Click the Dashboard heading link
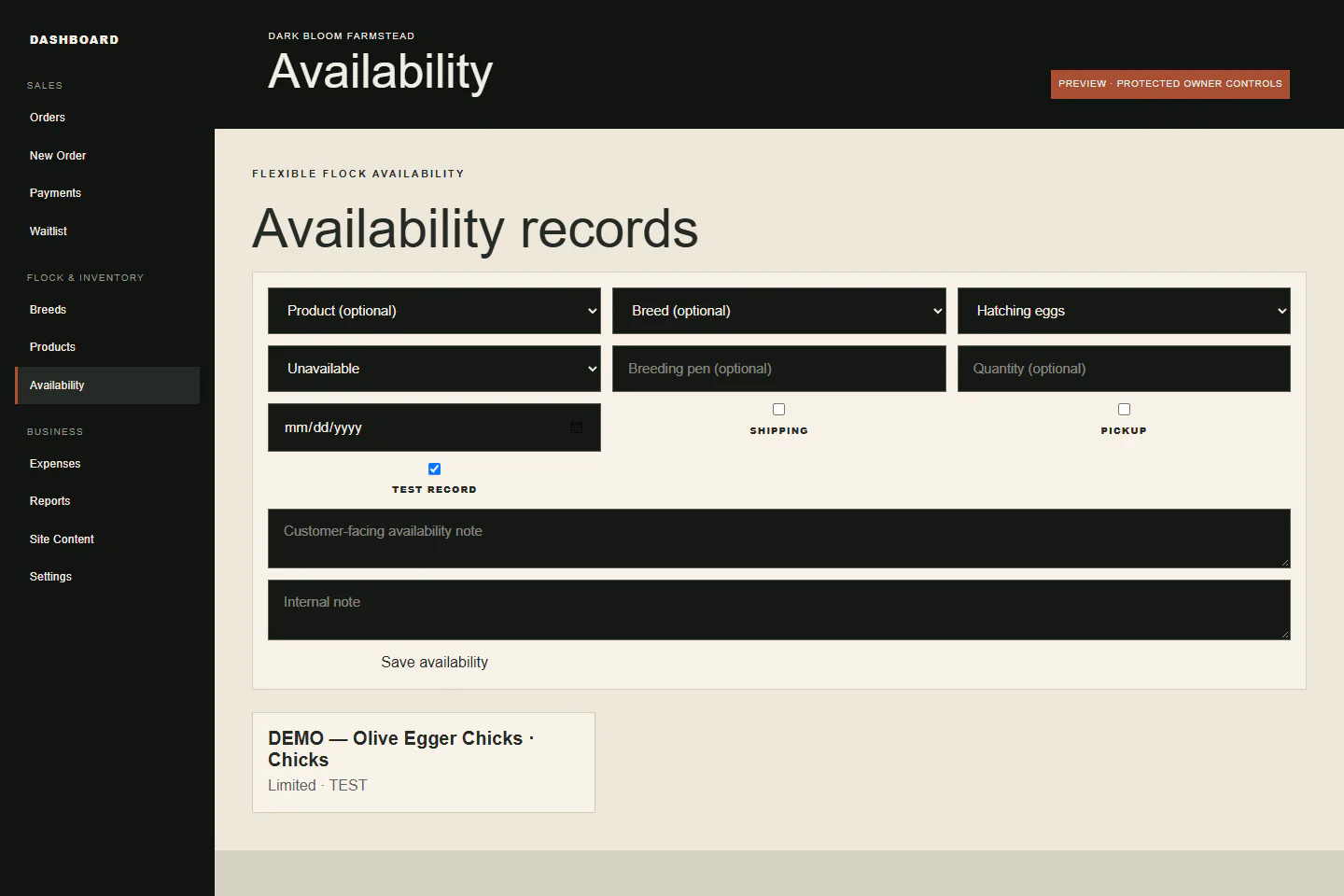Screen dimensions: 1344x896 75,40
